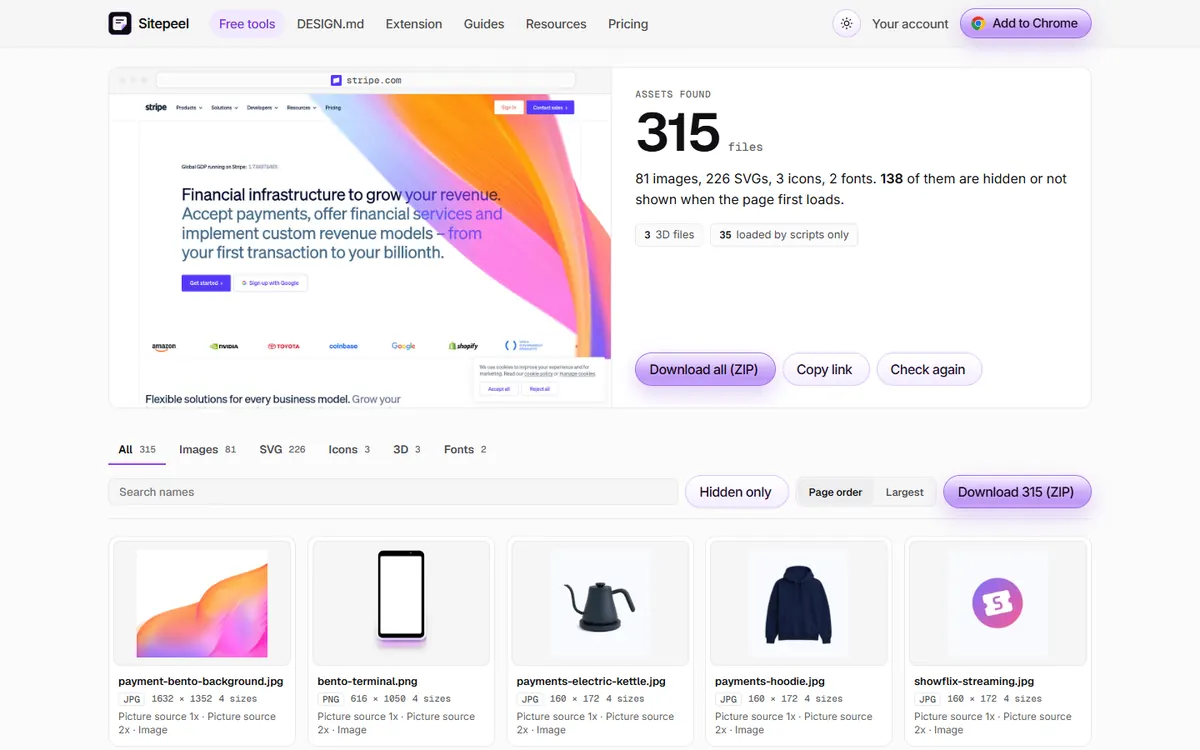Open the hoodie image thumbnail

(798, 603)
